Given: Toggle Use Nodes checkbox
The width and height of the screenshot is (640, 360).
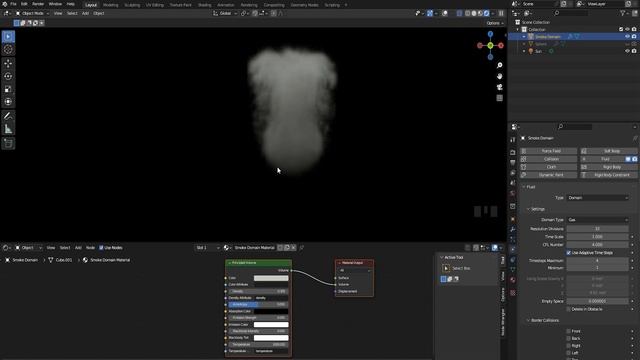Looking at the screenshot, I should (101, 248).
